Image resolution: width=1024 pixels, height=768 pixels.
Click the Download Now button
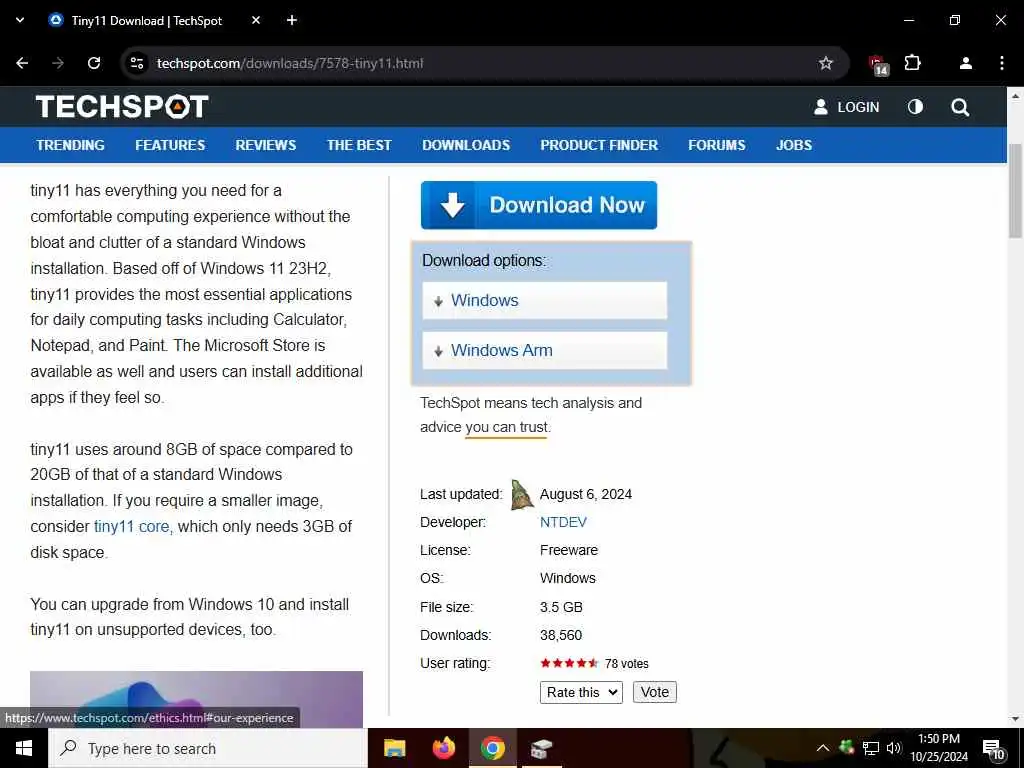pos(539,205)
